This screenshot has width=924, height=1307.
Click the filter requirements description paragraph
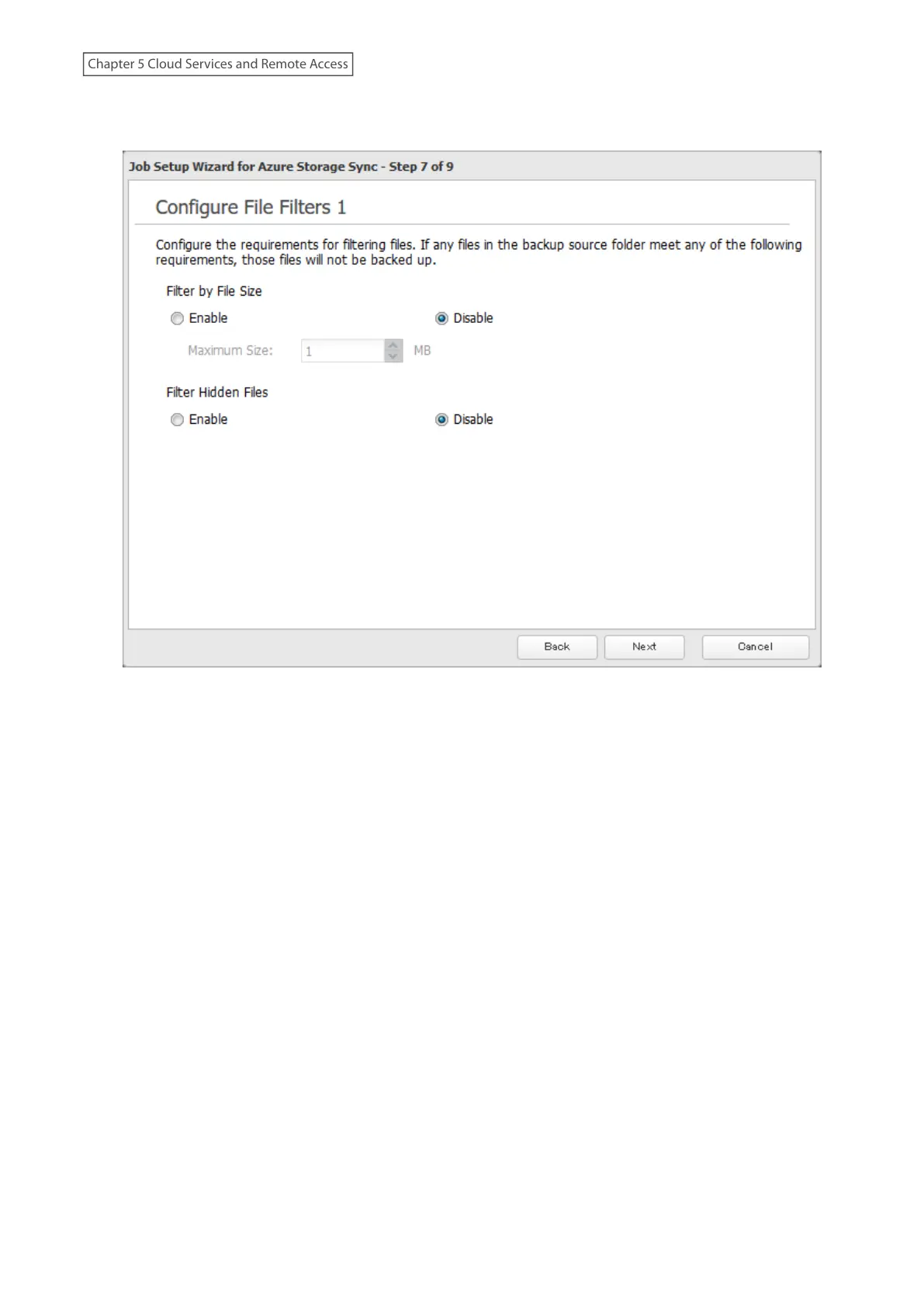coord(479,252)
